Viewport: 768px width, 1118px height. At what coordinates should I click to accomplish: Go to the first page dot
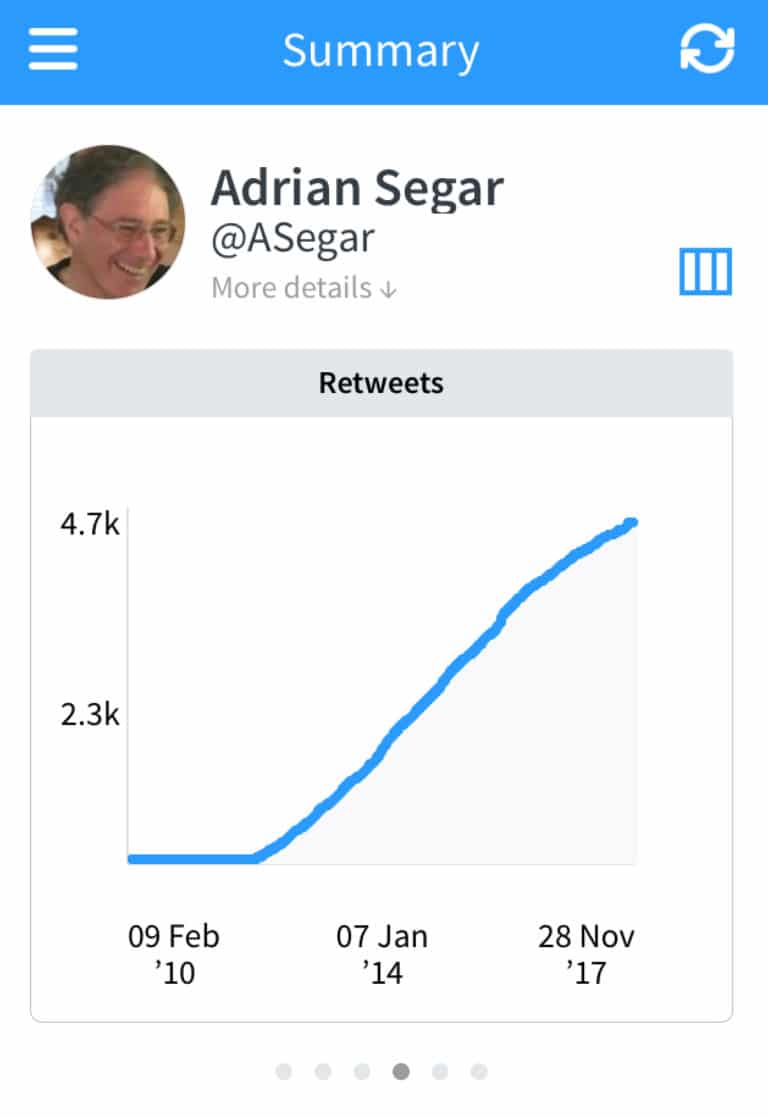[284, 1071]
